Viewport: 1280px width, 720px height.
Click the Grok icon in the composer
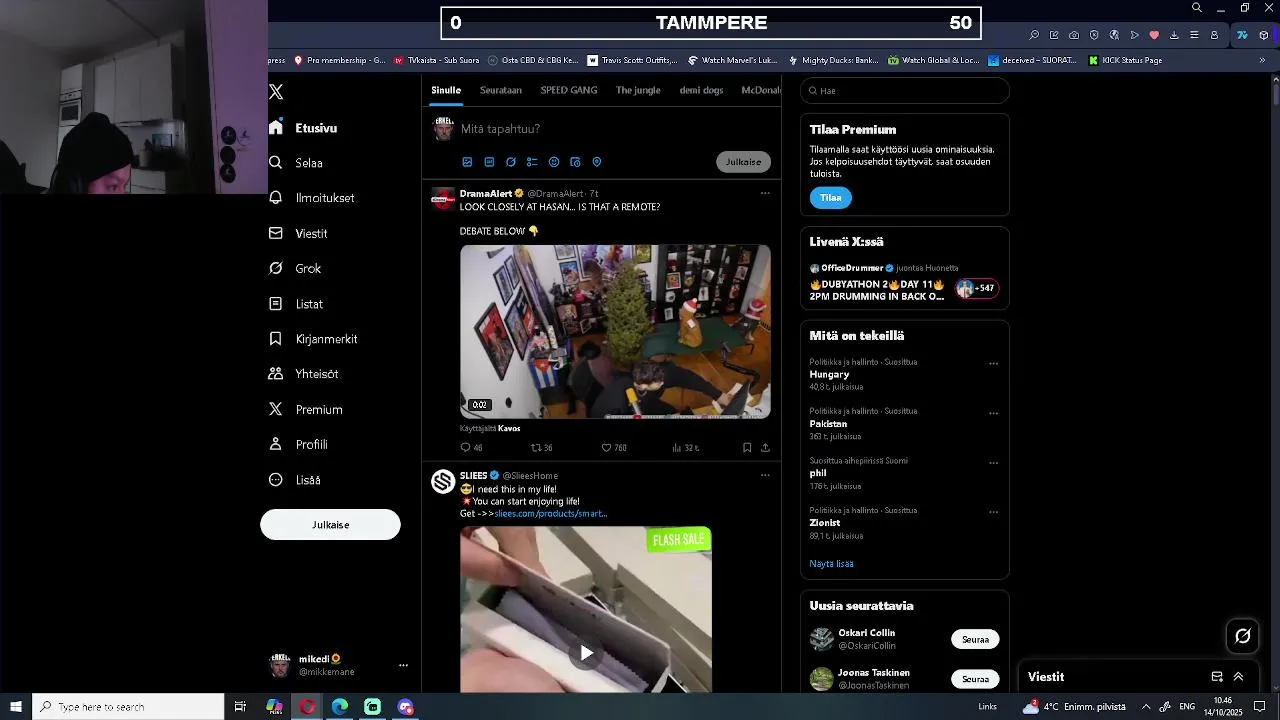click(511, 162)
